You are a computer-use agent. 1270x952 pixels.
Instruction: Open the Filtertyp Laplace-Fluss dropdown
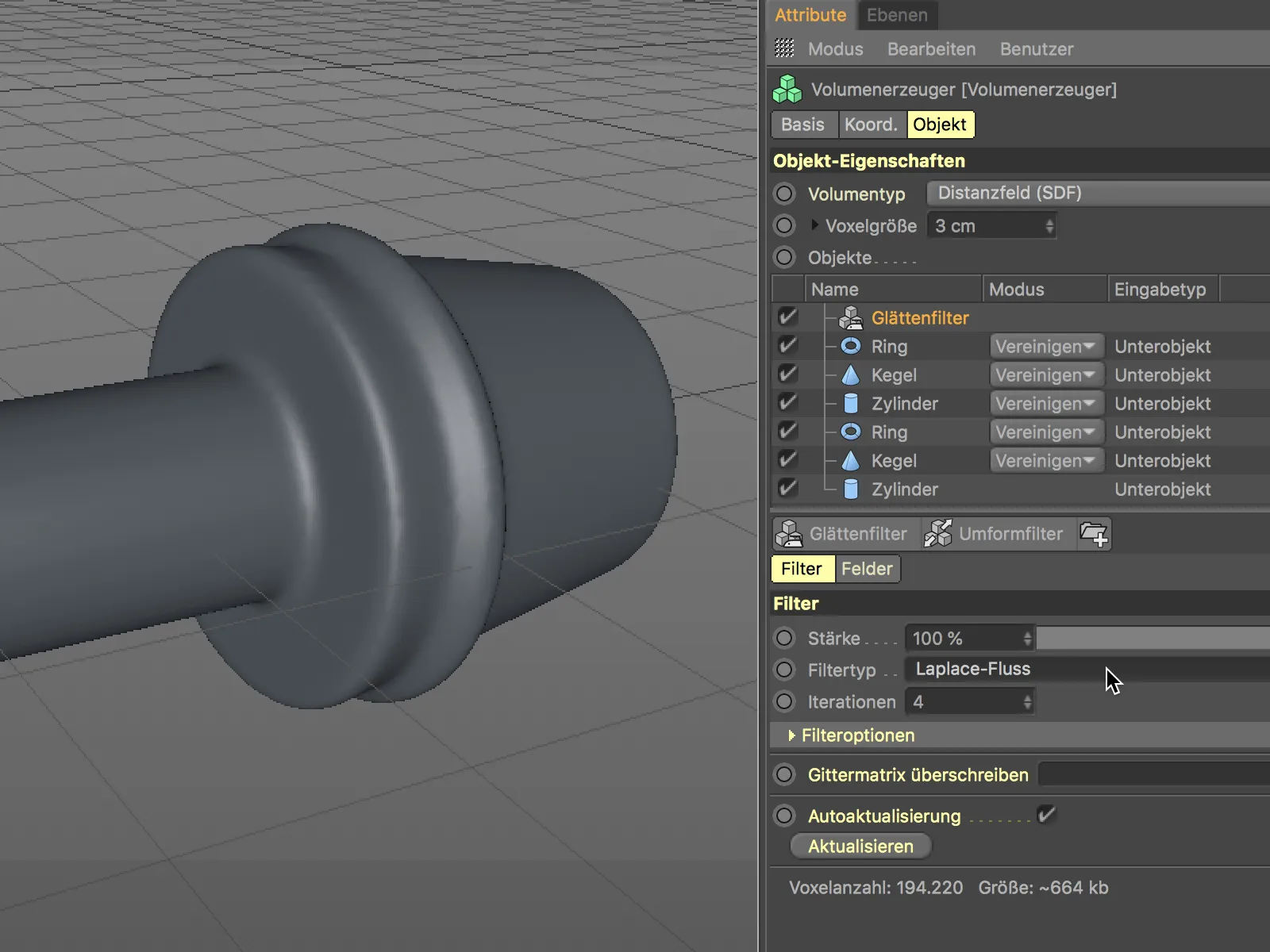[x=1087, y=670]
